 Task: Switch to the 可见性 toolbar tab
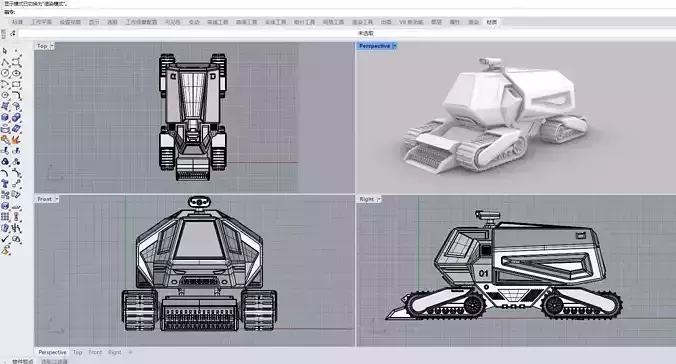(172, 22)
